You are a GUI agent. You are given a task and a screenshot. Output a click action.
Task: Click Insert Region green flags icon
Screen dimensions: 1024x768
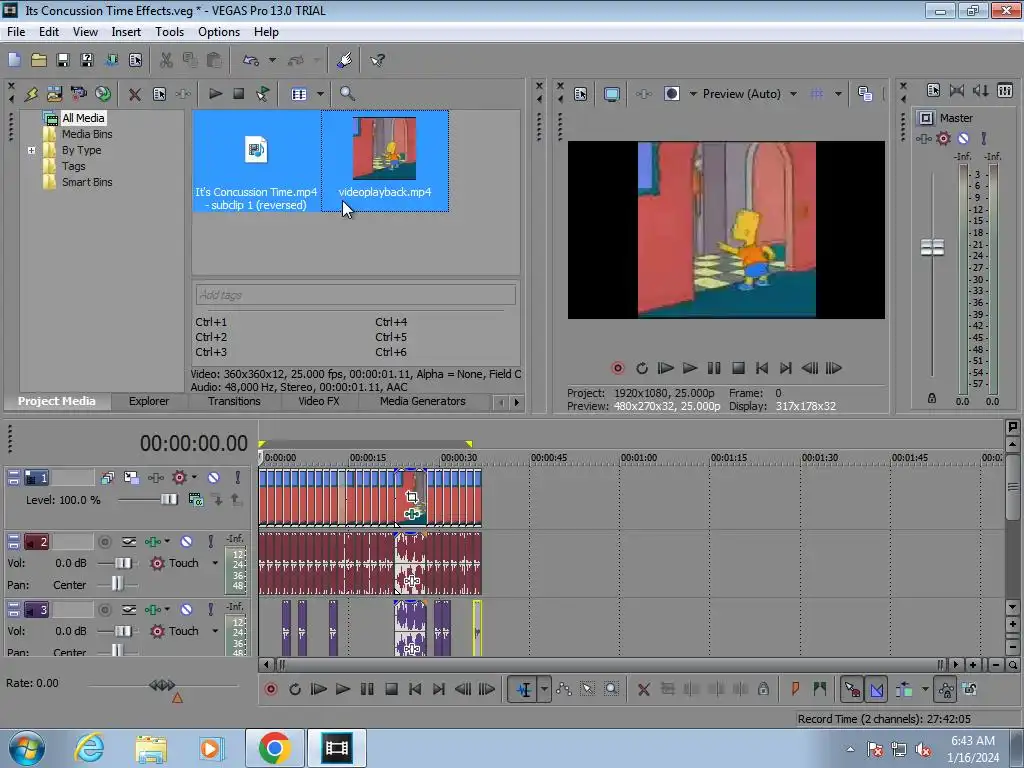point(820,688)
